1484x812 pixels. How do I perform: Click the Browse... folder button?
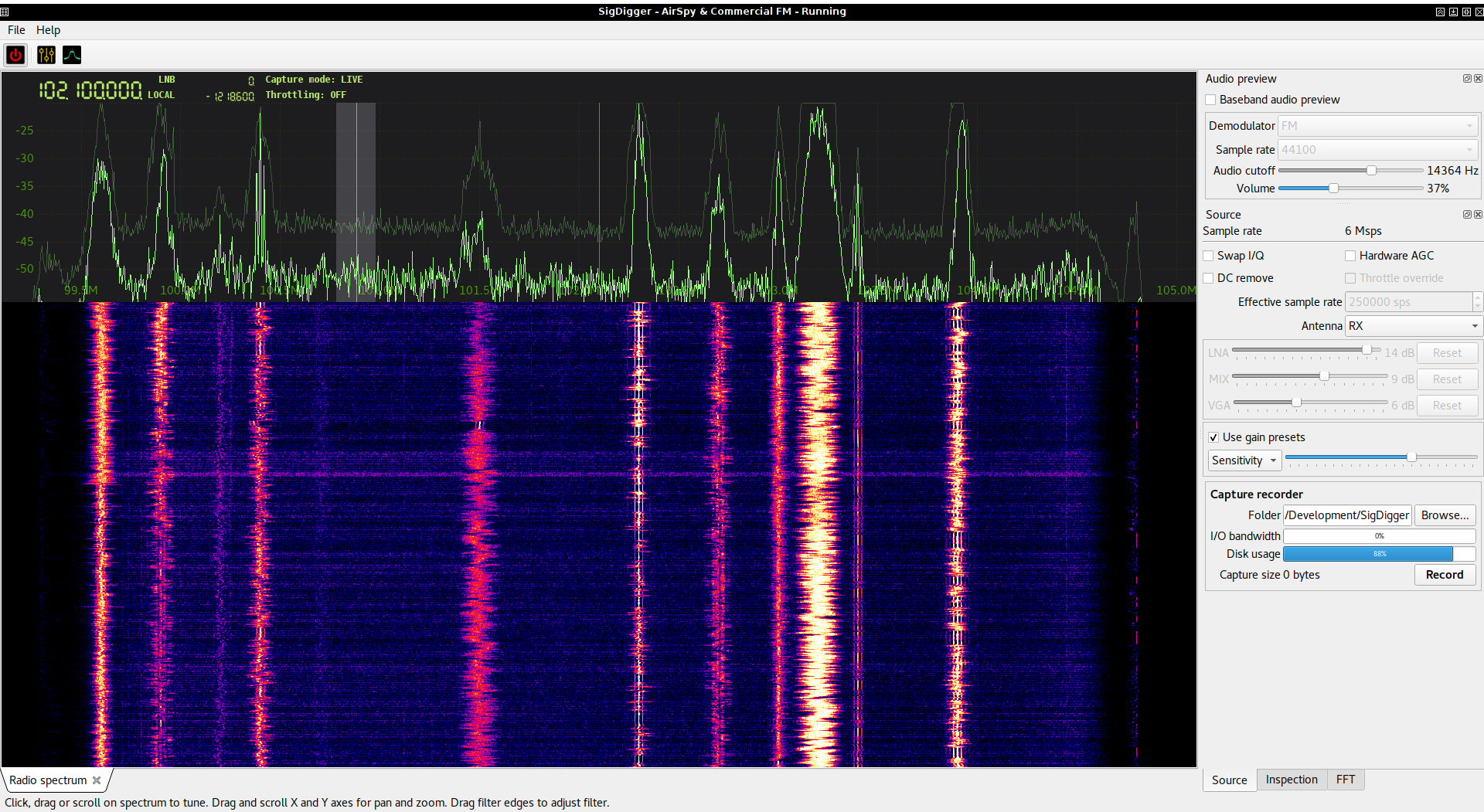click(1445, 515)
